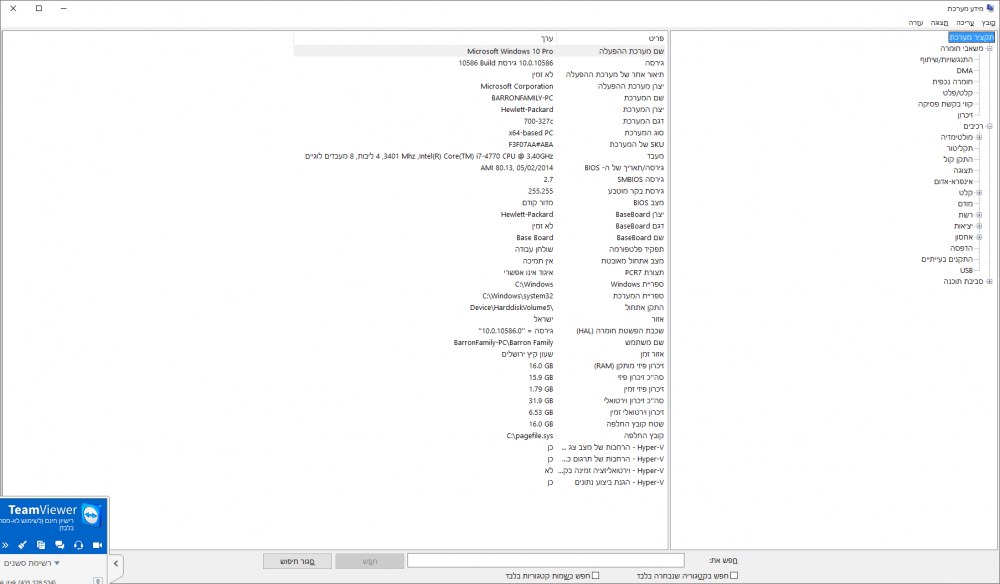Viewport: 1000px width, 584px height.
Task: Click the TeamViewer double-arrow expand icon
Action: [5, 545]
